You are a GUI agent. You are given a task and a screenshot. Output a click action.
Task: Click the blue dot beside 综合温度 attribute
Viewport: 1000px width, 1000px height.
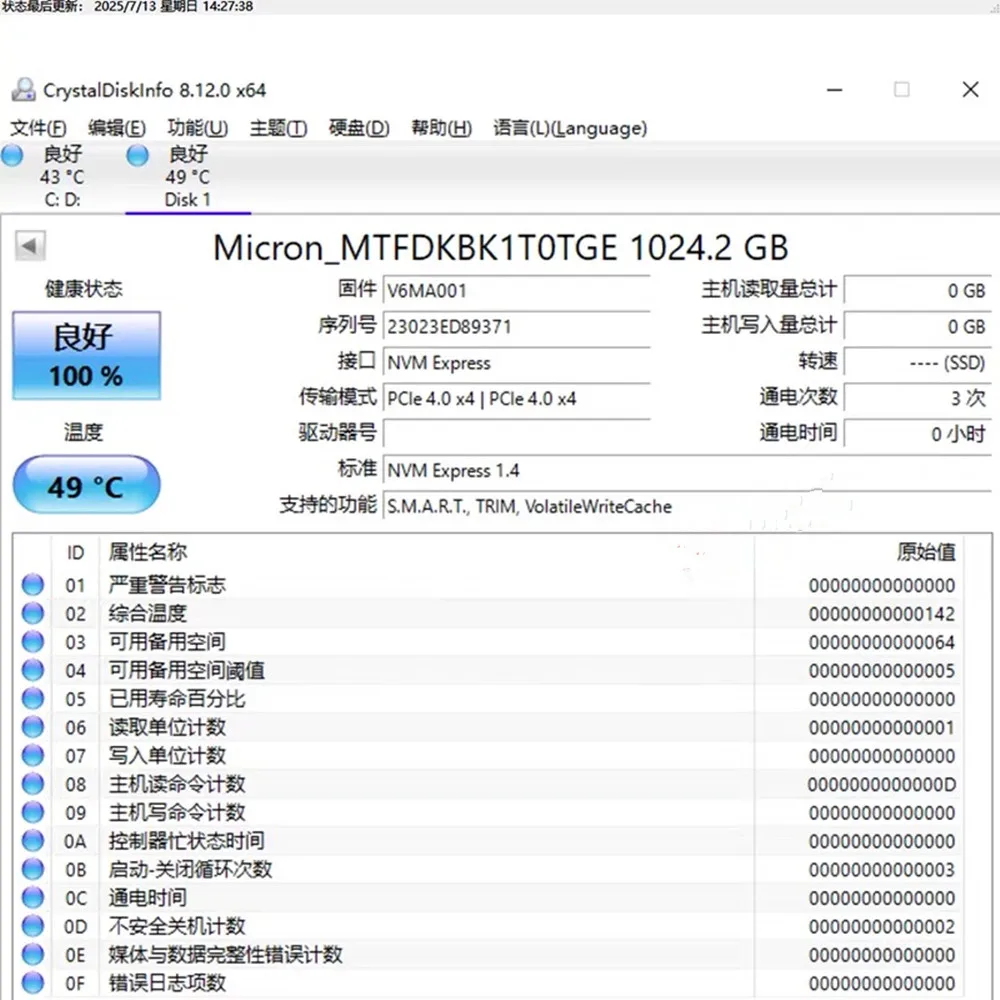31,613
